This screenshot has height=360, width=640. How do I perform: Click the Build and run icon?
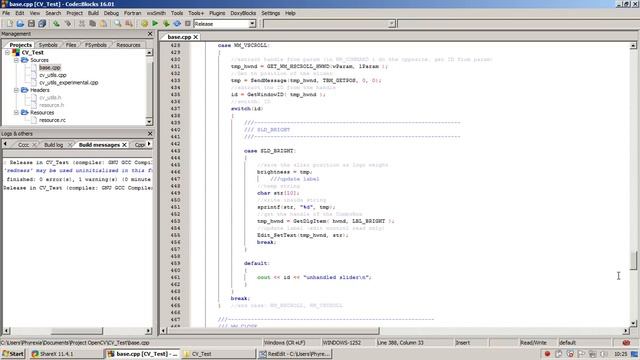point(166,24)
